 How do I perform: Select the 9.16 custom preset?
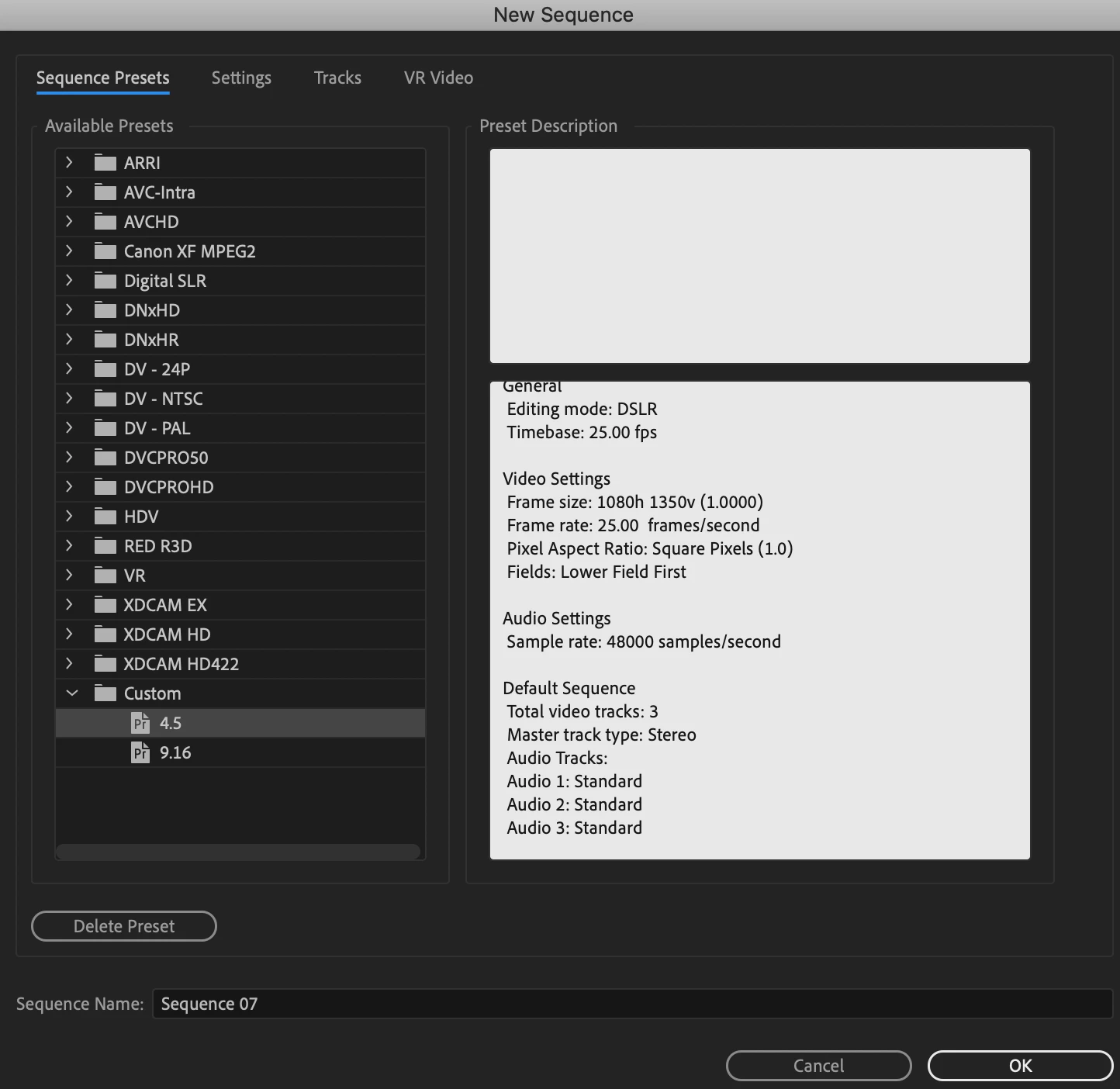pos(240,752)
